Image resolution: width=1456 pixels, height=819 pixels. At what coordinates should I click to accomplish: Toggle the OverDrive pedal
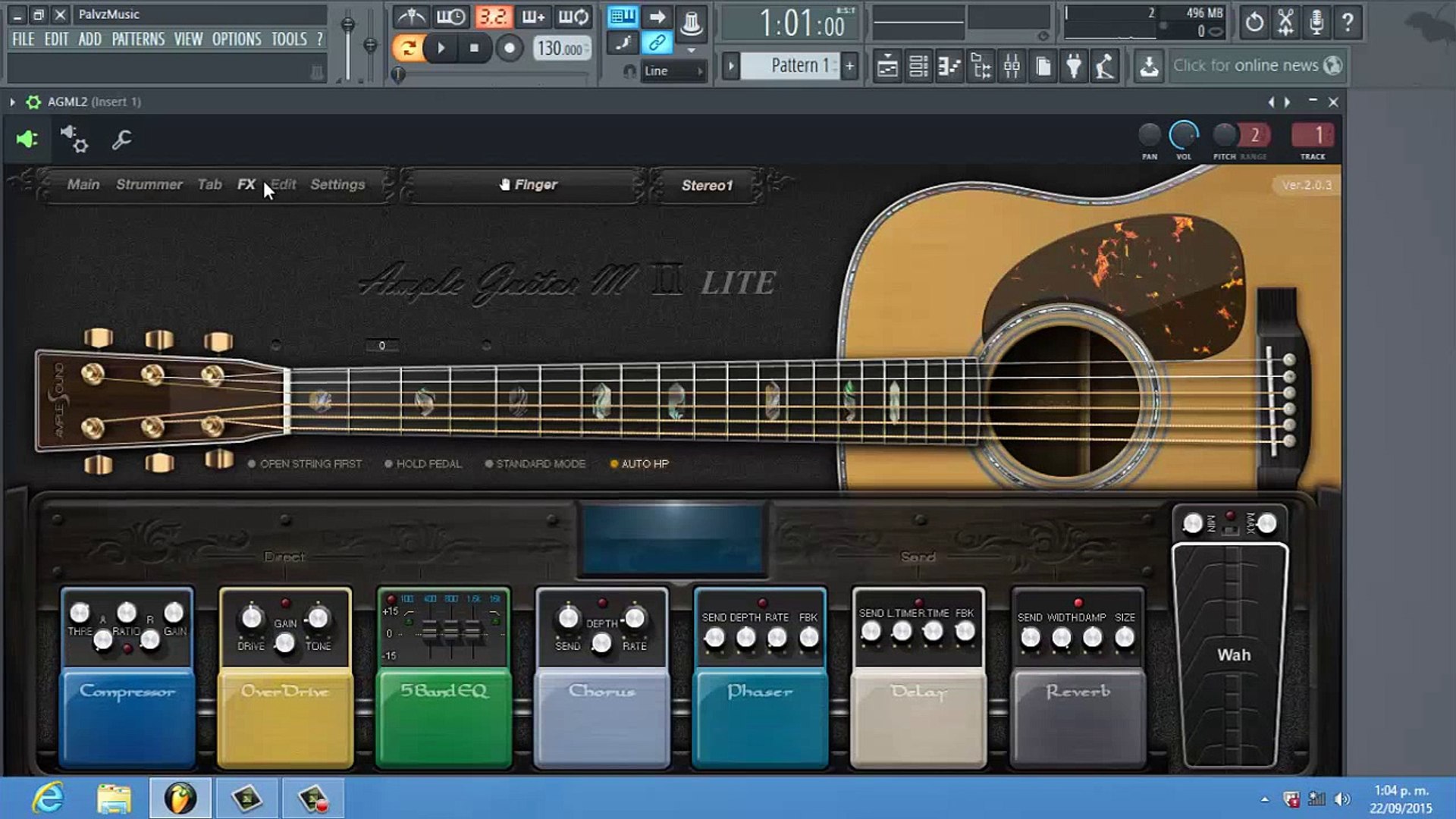[x=285, y=717]
